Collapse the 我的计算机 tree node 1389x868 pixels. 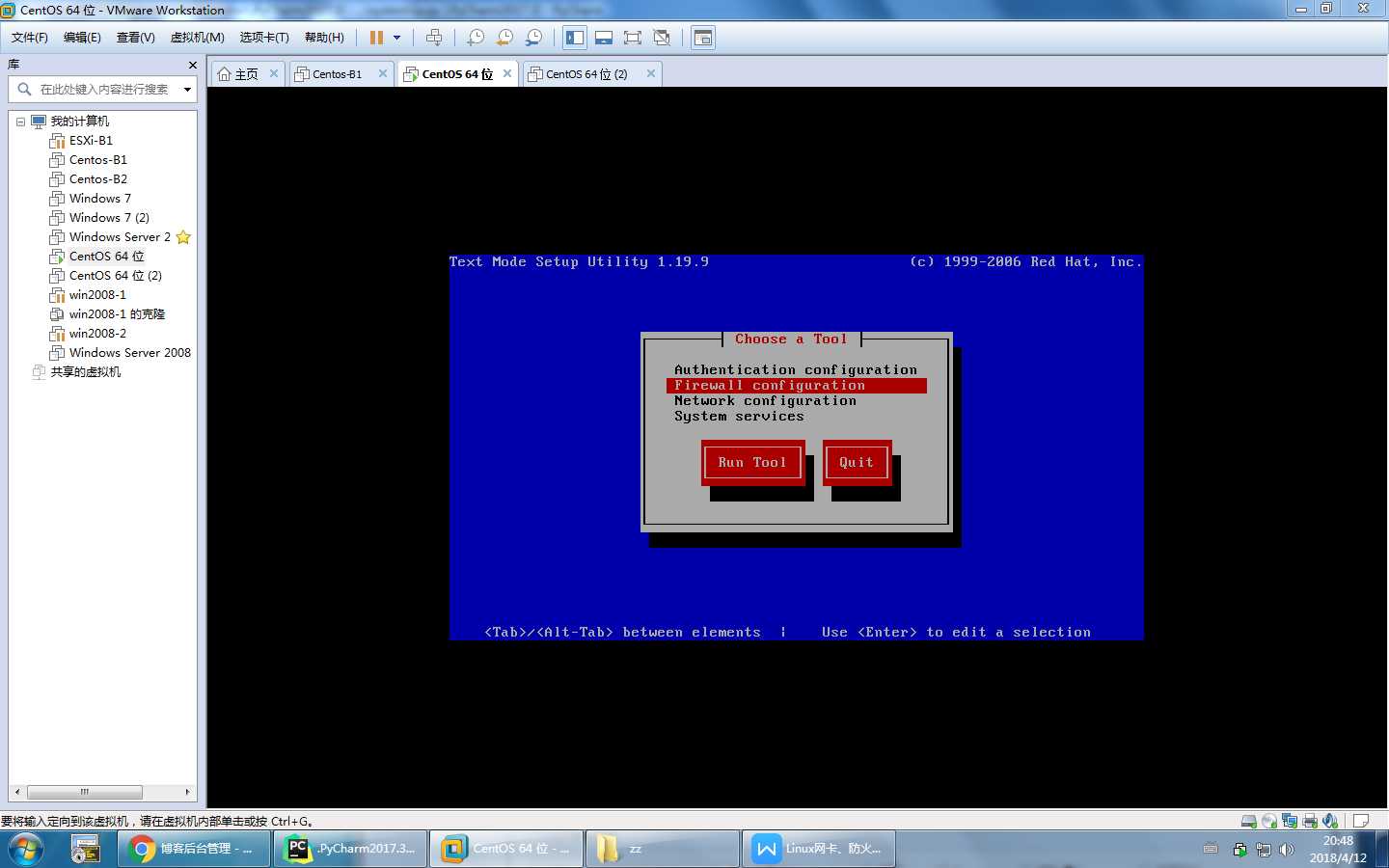point(20,122)
